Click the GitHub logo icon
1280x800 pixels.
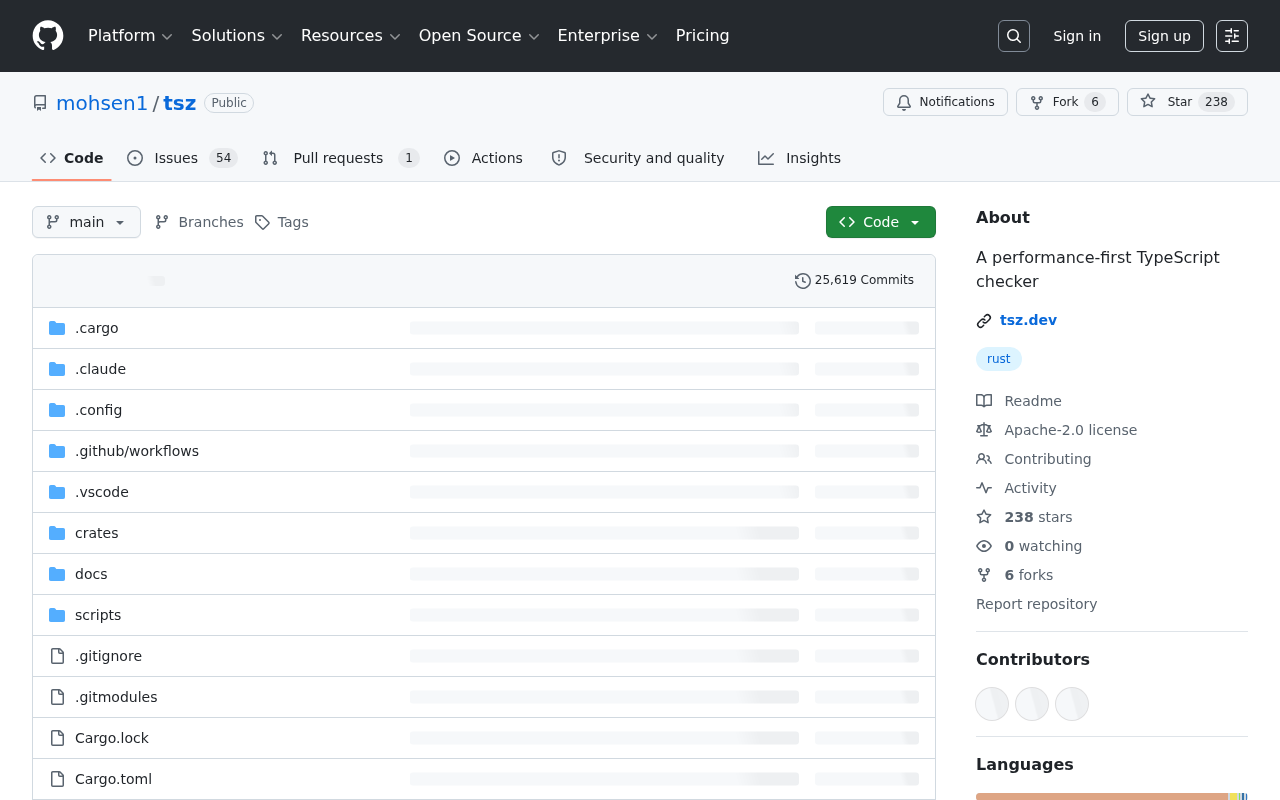[x=48, y=36]
